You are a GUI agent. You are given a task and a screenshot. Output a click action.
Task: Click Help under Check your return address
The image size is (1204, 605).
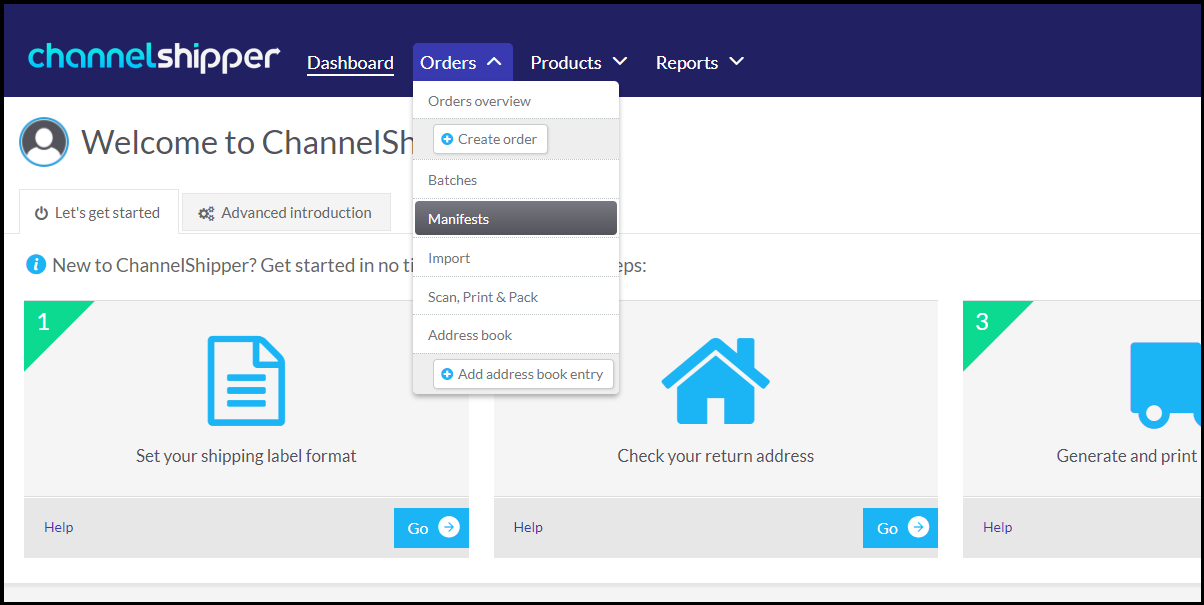pyautogui.click(x=528, y=527)
